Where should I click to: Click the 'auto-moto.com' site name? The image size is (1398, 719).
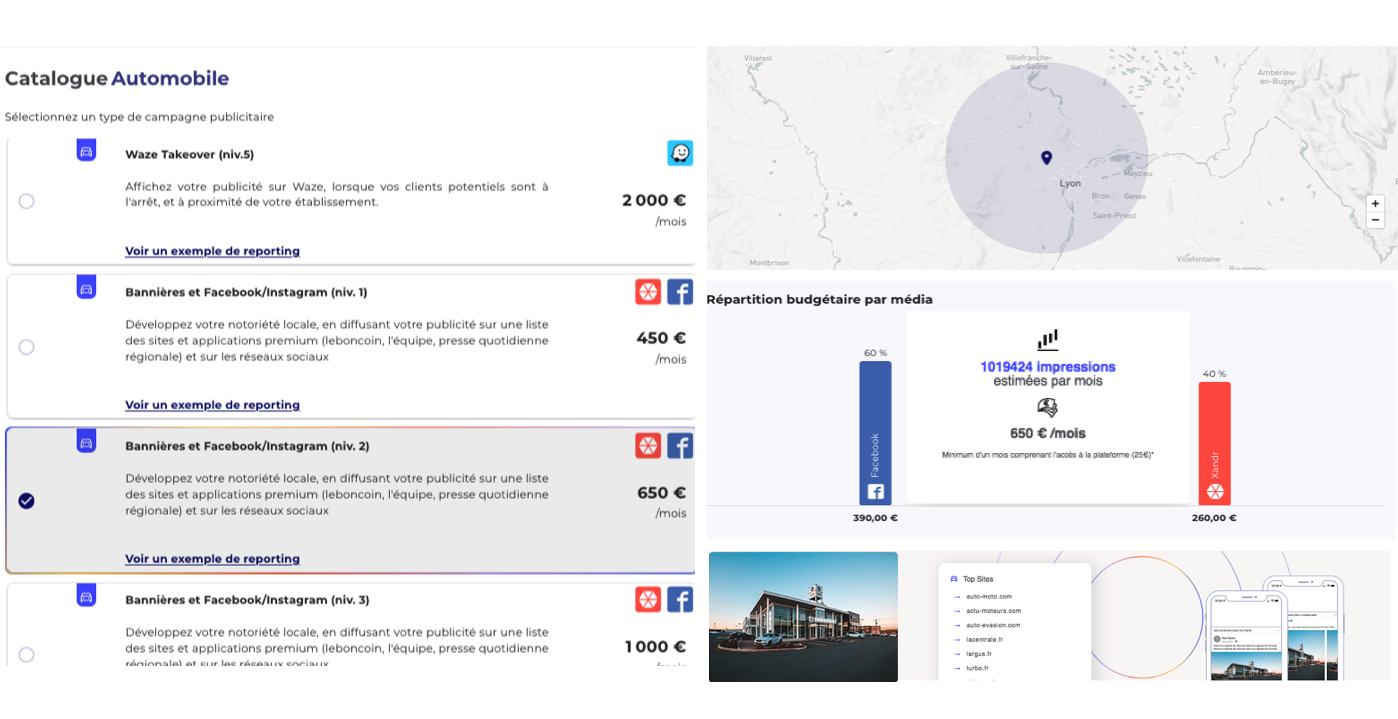coord(989,597)
